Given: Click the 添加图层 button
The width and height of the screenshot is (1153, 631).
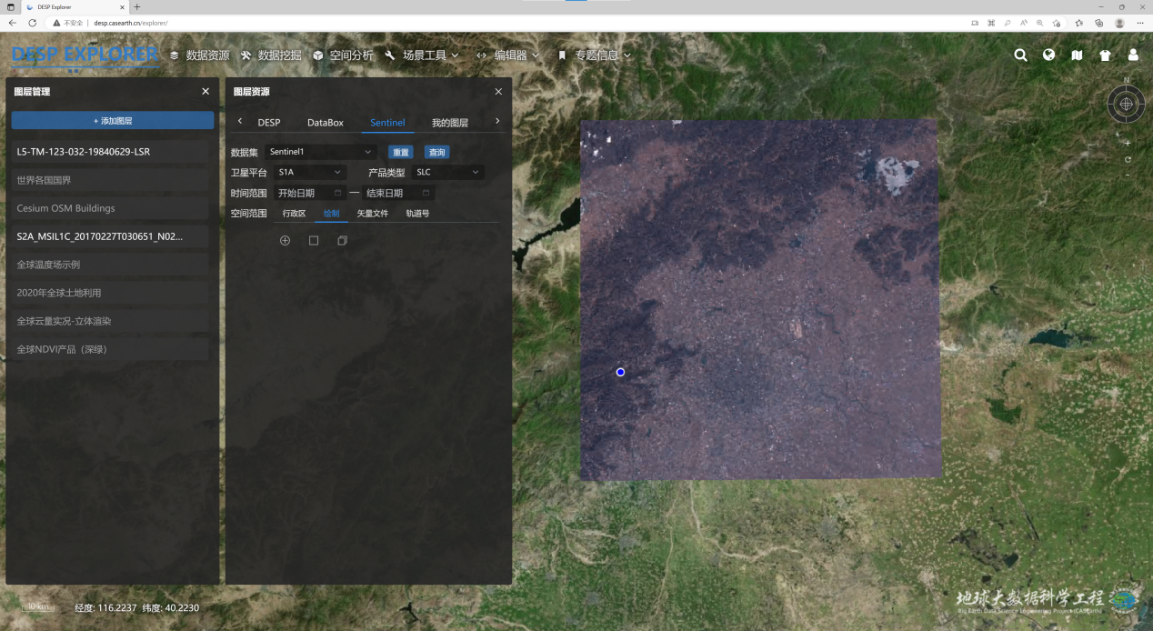Looking at the screenshot, I should click(x=113, y=121).
